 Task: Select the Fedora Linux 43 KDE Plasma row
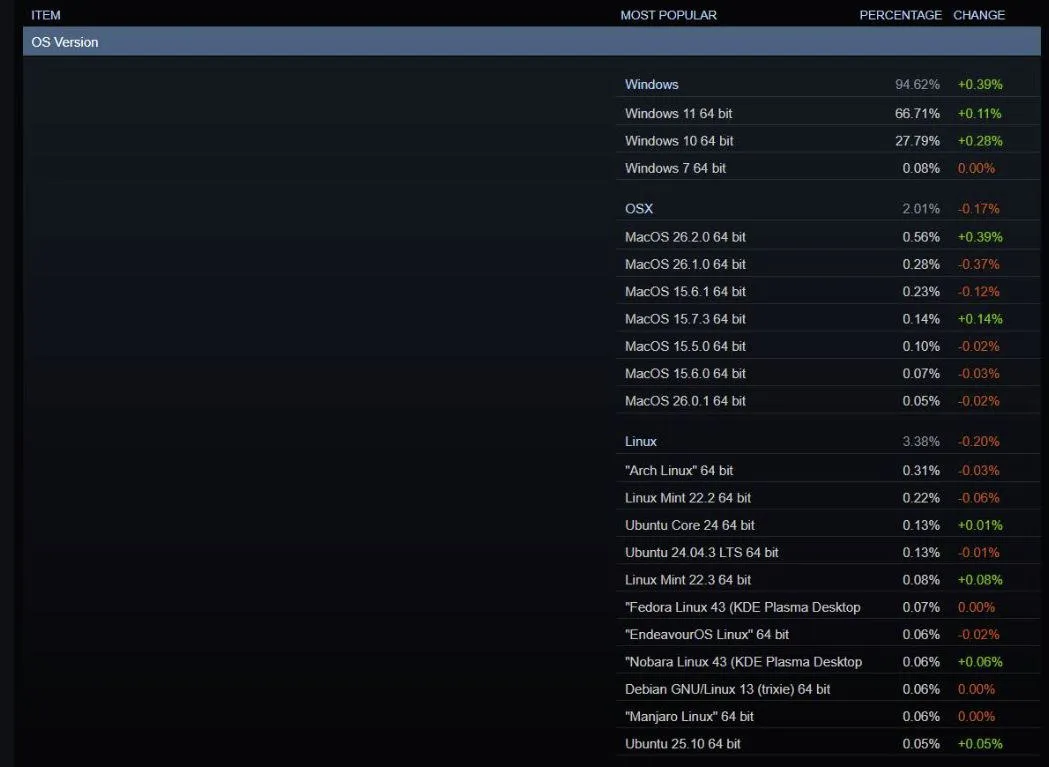pyautogui.click(x=828, y=607)
